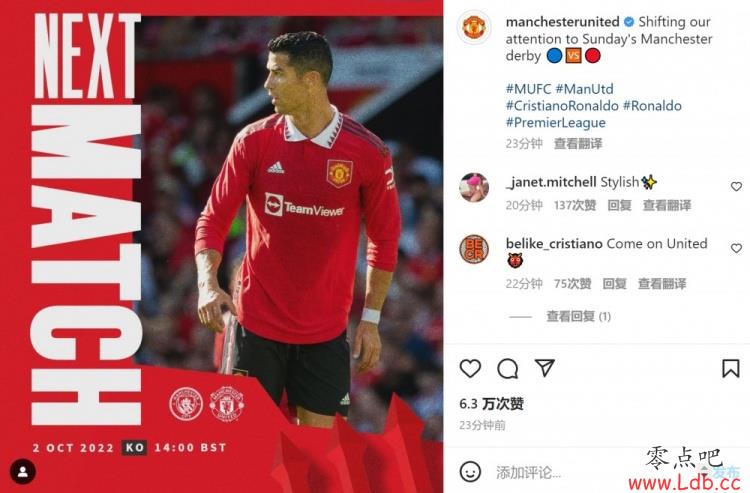Open _janet.mitchell's profile picture

tap(474, 187)
